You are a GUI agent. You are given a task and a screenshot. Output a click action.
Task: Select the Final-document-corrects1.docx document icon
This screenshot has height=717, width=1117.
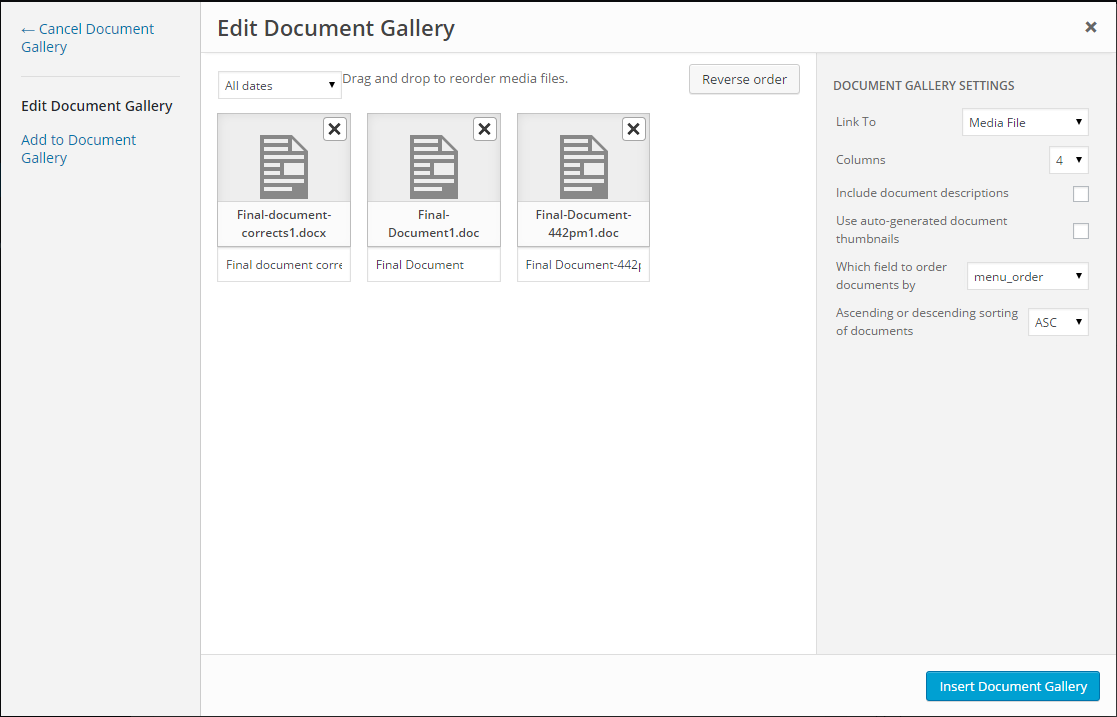click(x=284, y=167)
